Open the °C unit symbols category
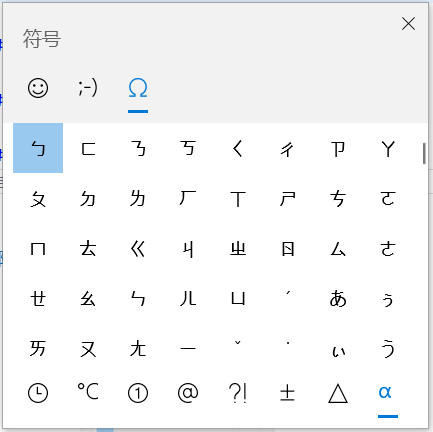This screenshot has height=432, width=433. tap(88, 391)
